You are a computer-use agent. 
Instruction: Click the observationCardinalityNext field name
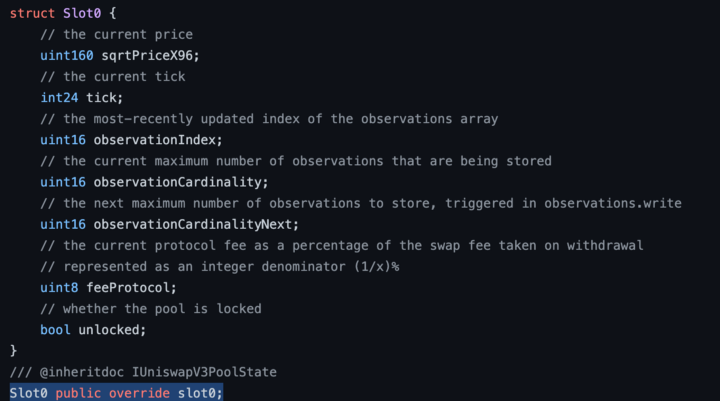point(196,224)
